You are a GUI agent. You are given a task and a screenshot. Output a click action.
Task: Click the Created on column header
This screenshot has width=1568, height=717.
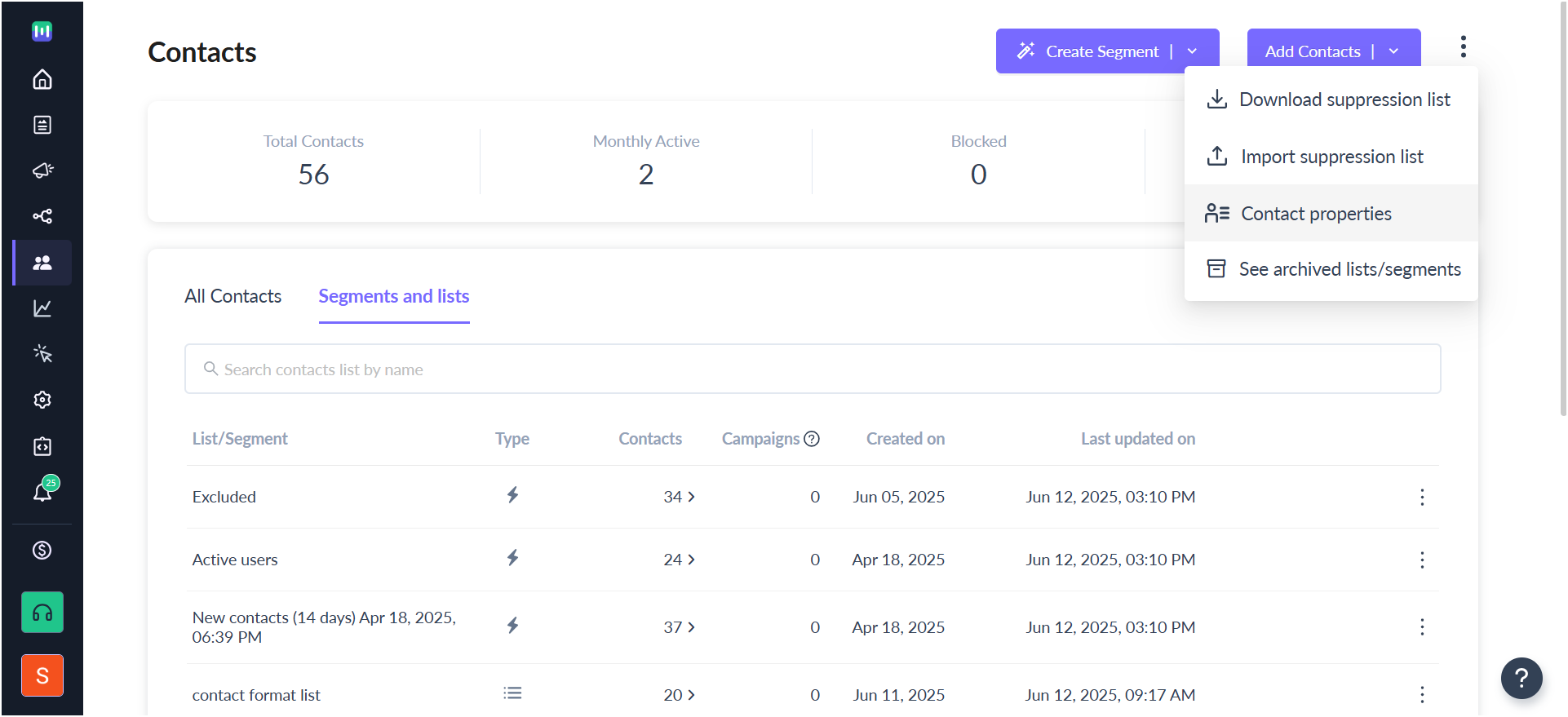(906, 439)
